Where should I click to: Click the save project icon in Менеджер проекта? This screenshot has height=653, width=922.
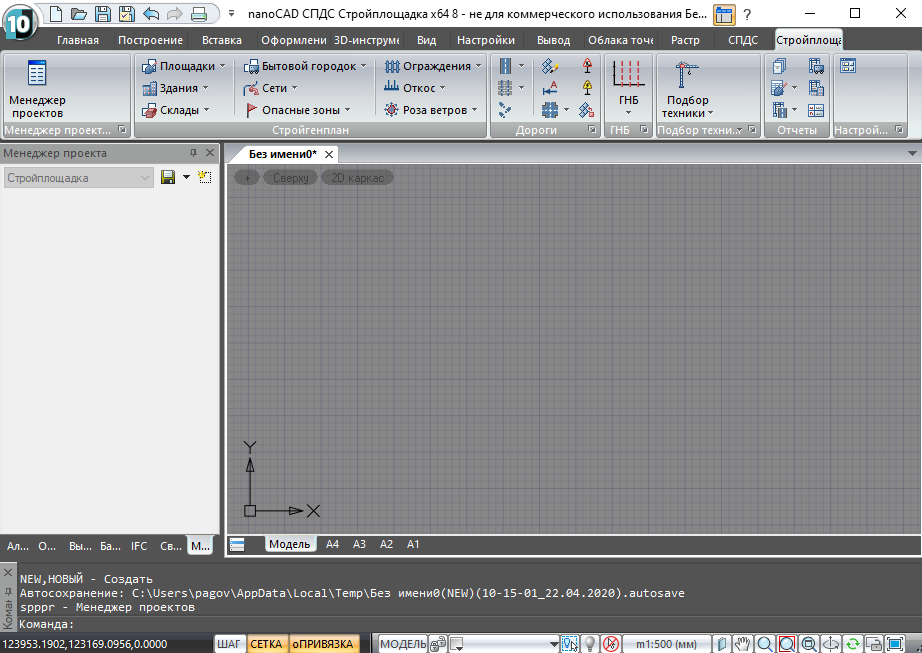pyautogui.click(x=168, y=178)
